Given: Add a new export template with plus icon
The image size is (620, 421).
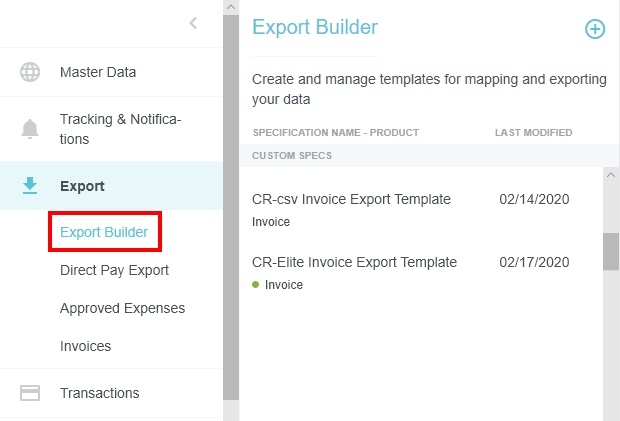Looking at the screenshot, I should [x=594, y=29].
